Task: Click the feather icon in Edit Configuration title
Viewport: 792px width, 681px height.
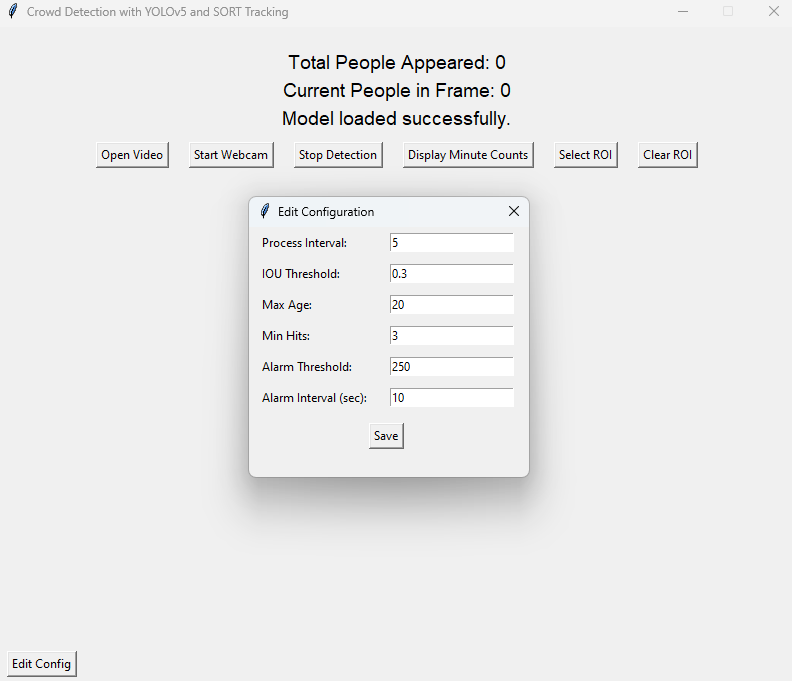Action: 265,211
